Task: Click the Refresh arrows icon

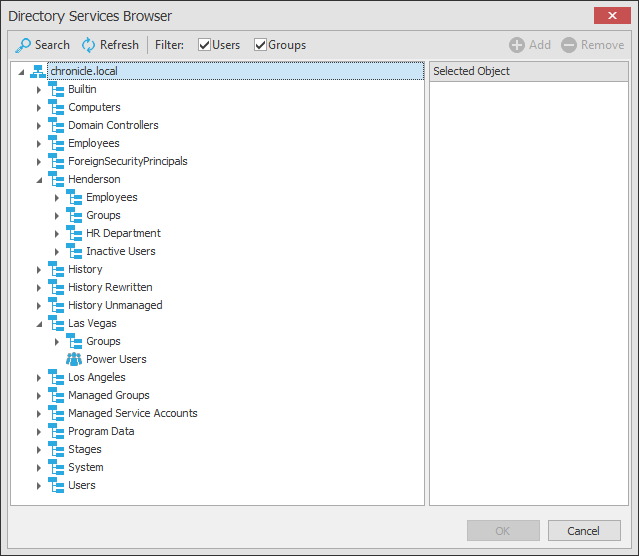Action: click(x=88, y=45)
